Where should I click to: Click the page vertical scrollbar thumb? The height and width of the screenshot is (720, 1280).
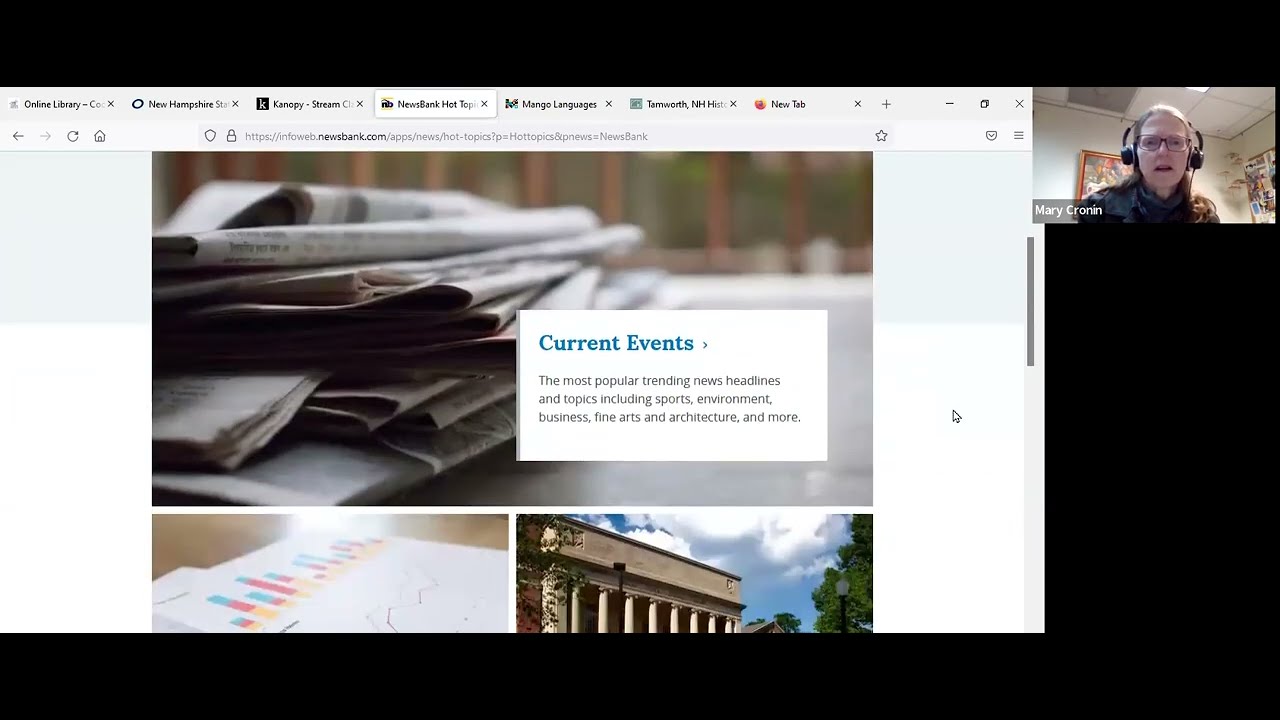click(x=1030, y=301)
